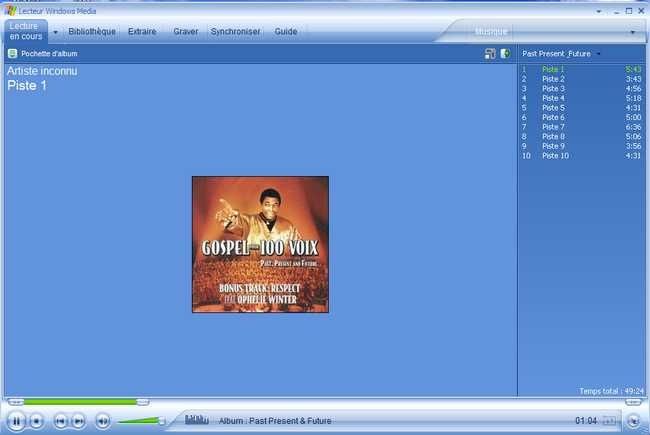The image size is (650, 435).
Task: Click the equalizer bars icon
Action: click(196, 420)
